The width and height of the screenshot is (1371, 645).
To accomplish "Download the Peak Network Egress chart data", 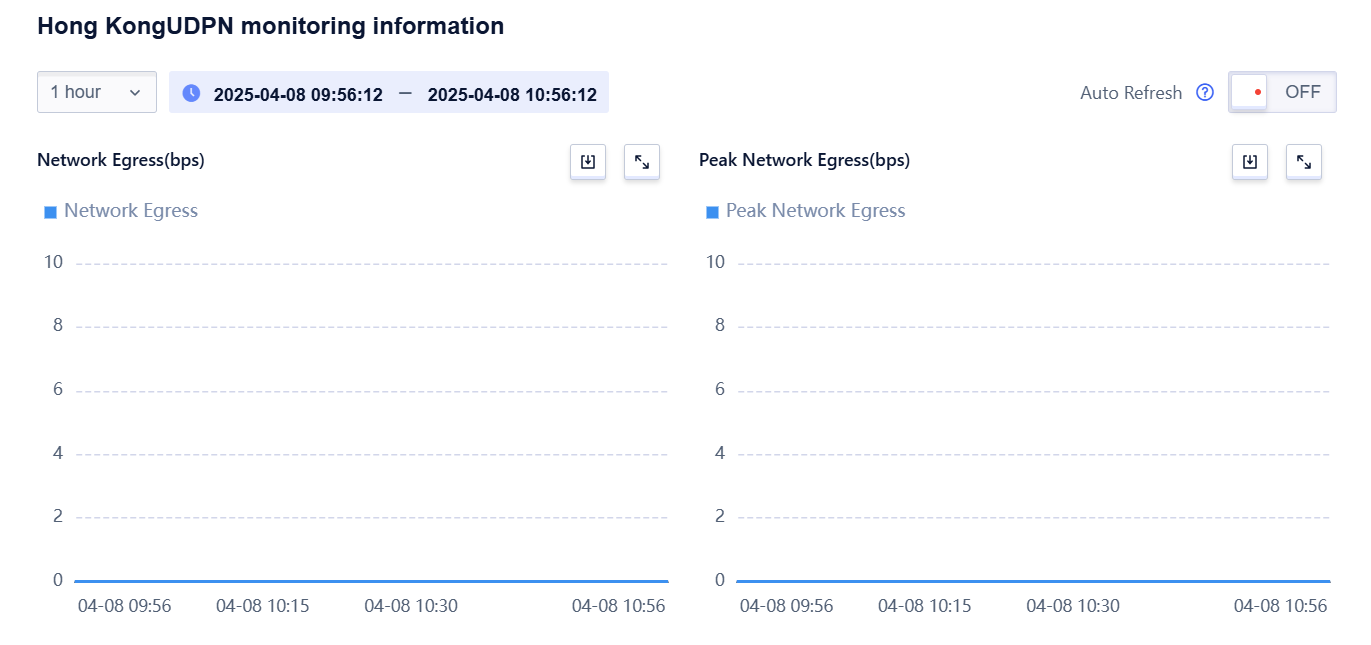I will click(1249, 162).
